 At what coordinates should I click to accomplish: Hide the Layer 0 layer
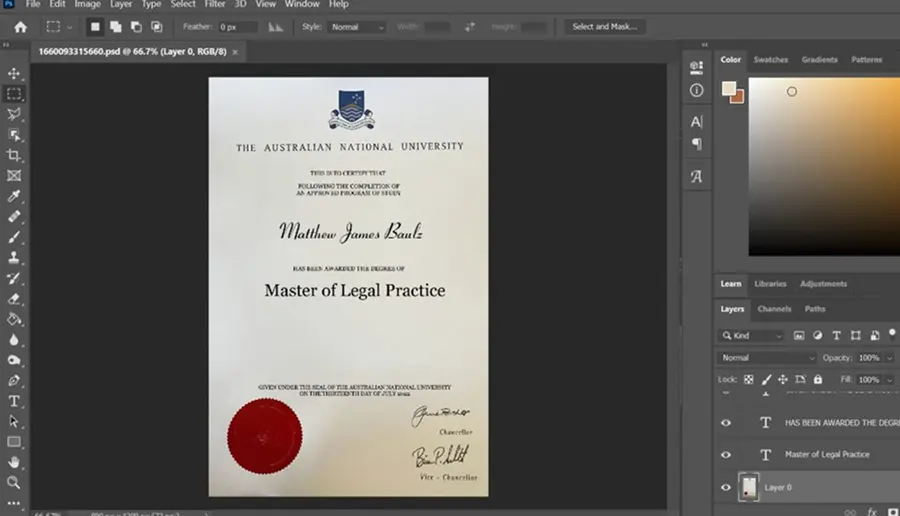pyautogui.click(x=726, y=487)
